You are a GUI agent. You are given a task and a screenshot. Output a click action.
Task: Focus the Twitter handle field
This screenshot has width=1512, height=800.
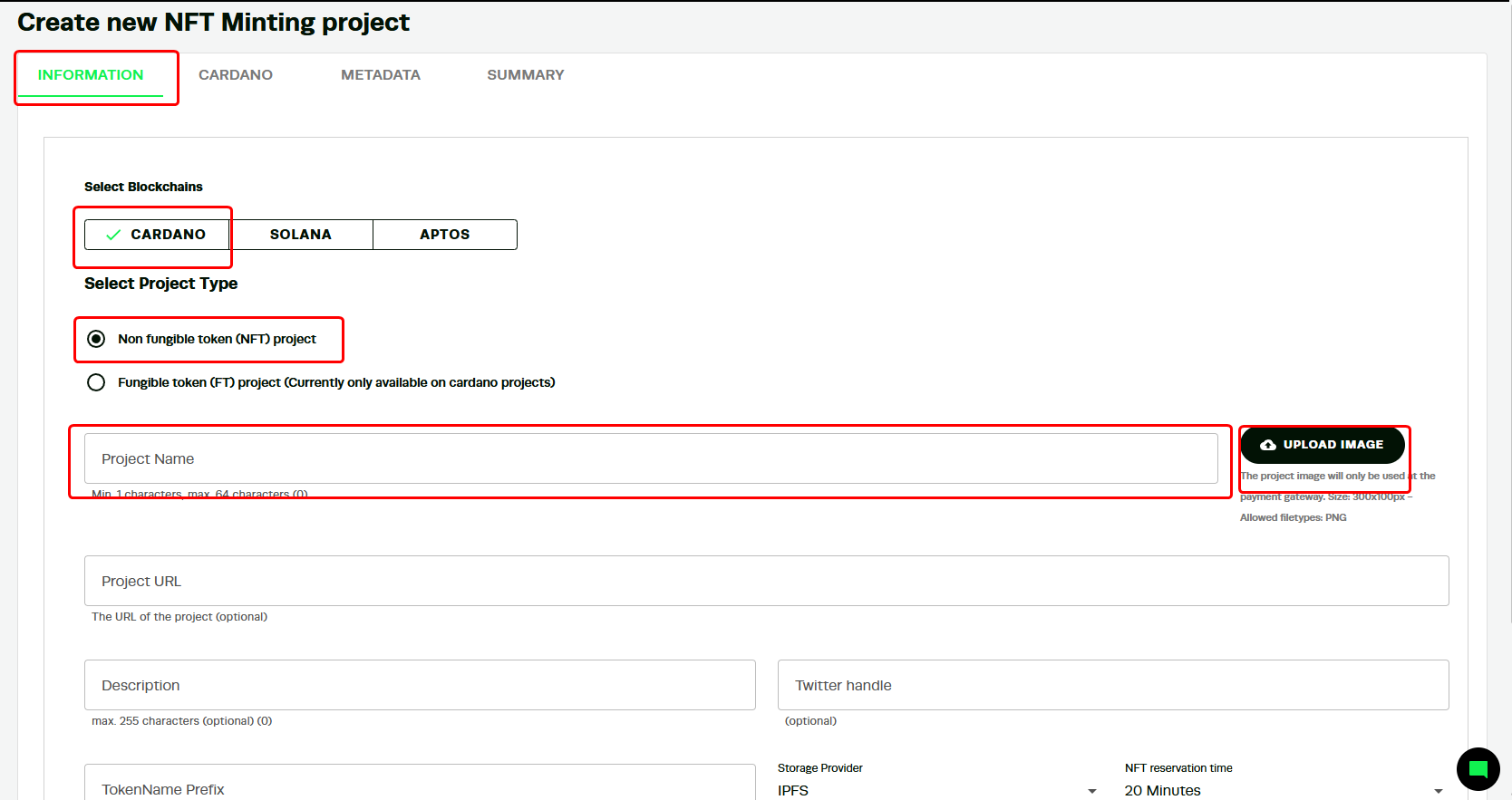tap(1113, 685)
